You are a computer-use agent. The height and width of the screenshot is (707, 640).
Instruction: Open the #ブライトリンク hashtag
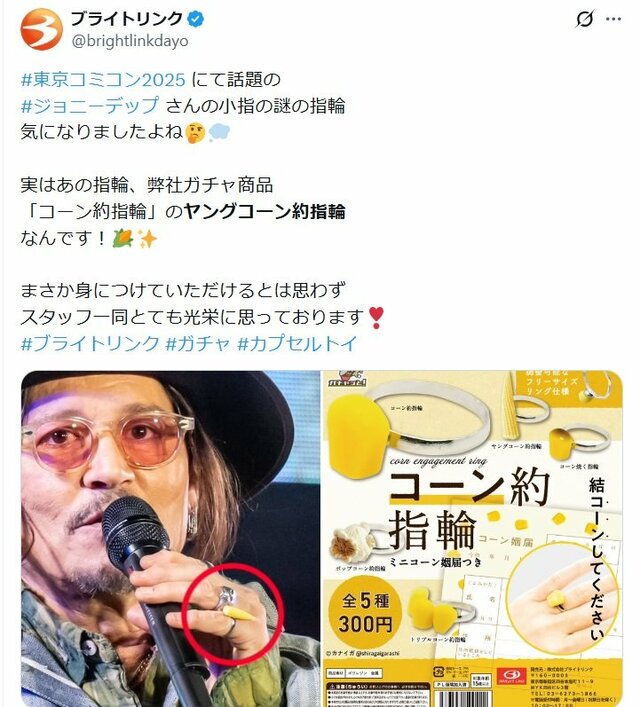pyautogui.click(x=90, y=344)
